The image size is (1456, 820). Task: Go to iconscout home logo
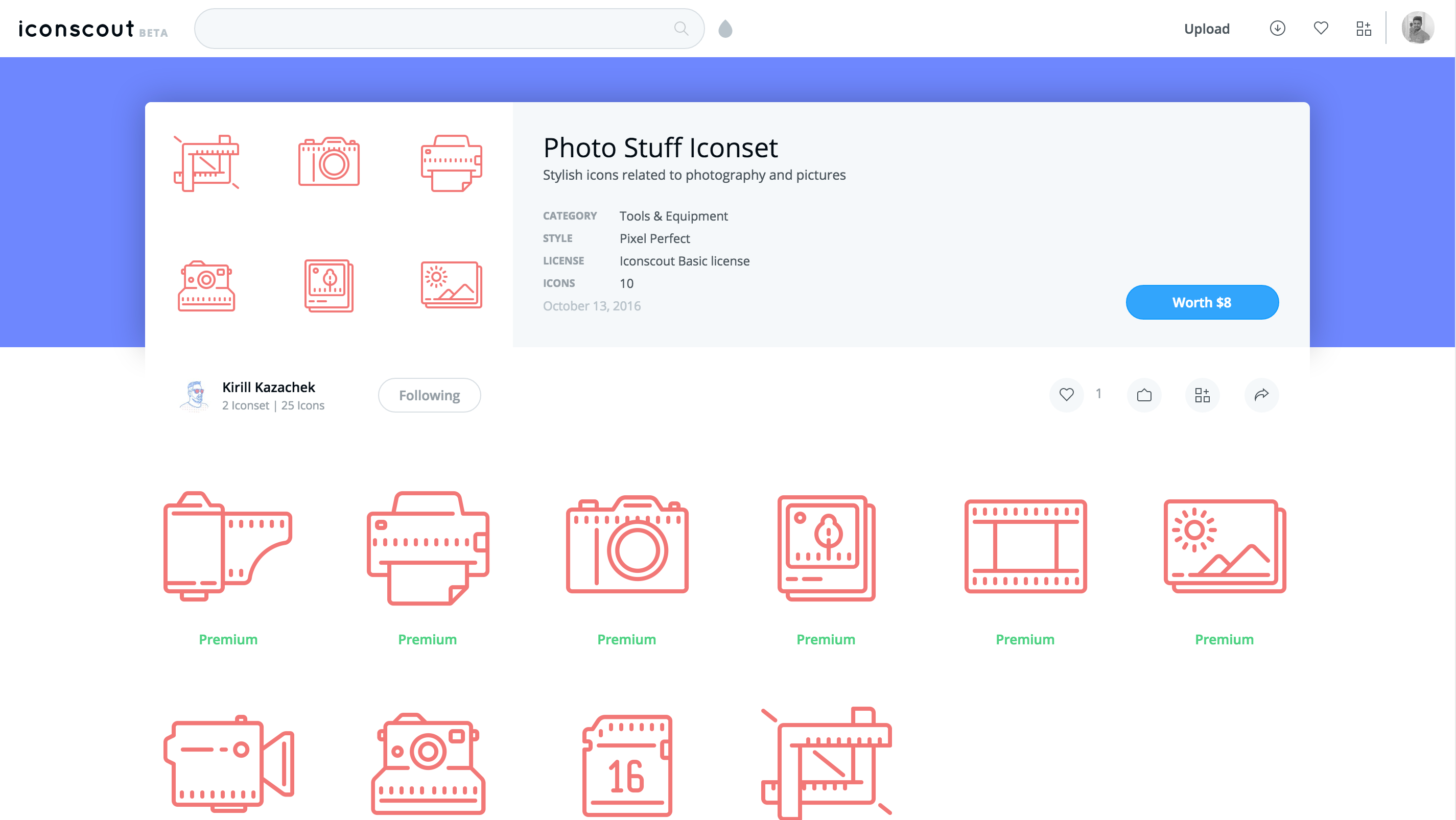click(x=76, y=29)
